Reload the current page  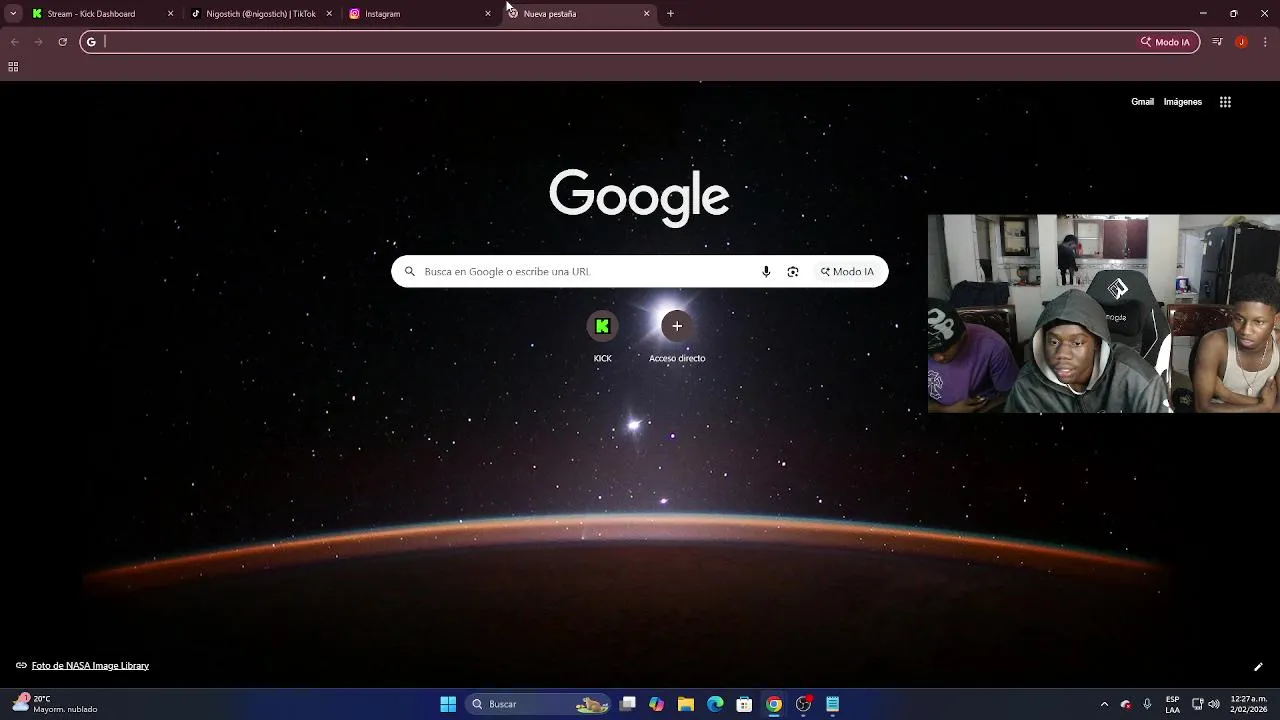click(62, 42)
